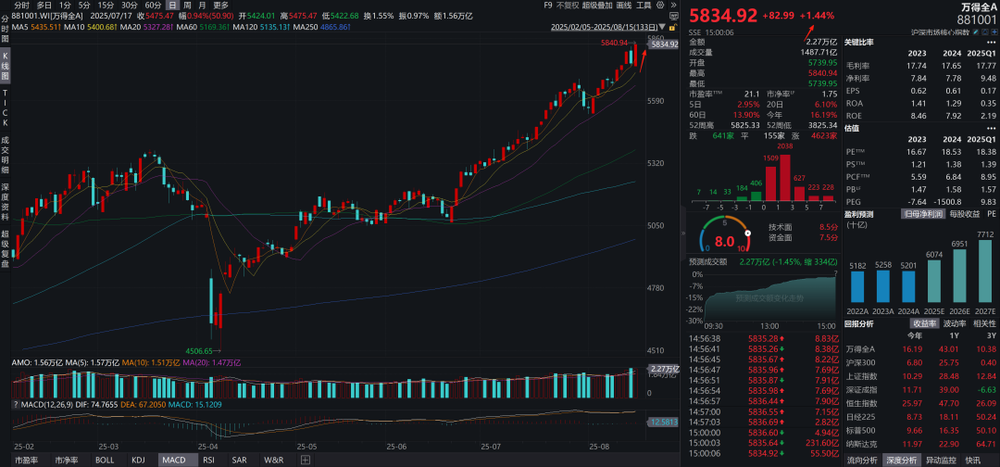Toggle return analysis to 波动率
The height and width of the screenshot is (467, 1000).
tap(955, 323)
